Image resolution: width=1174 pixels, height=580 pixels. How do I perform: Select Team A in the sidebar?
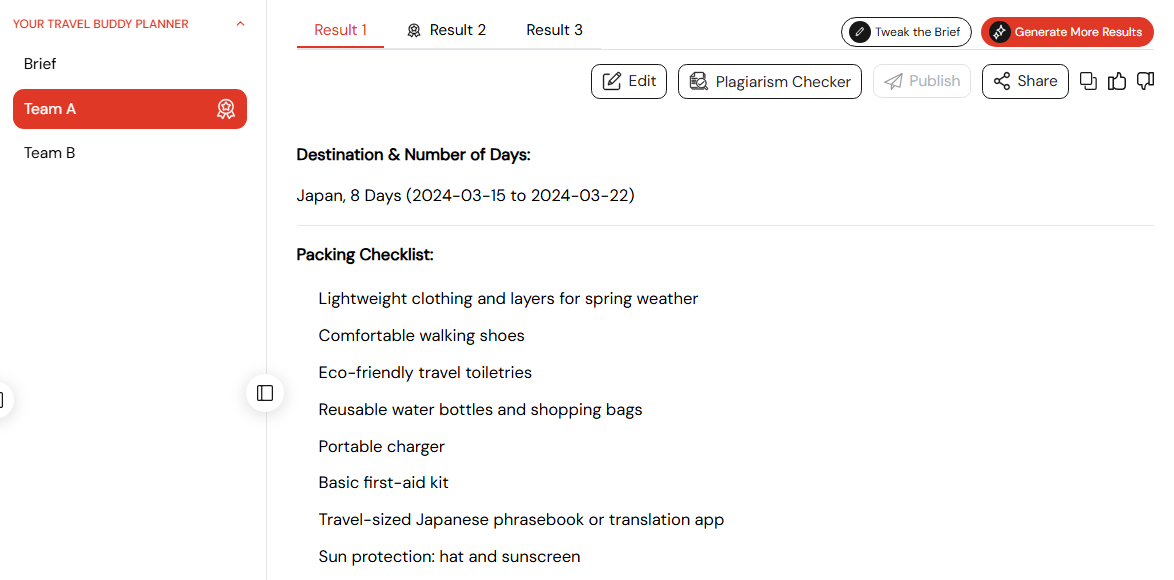pyautogui.click(x=110, y=109)
